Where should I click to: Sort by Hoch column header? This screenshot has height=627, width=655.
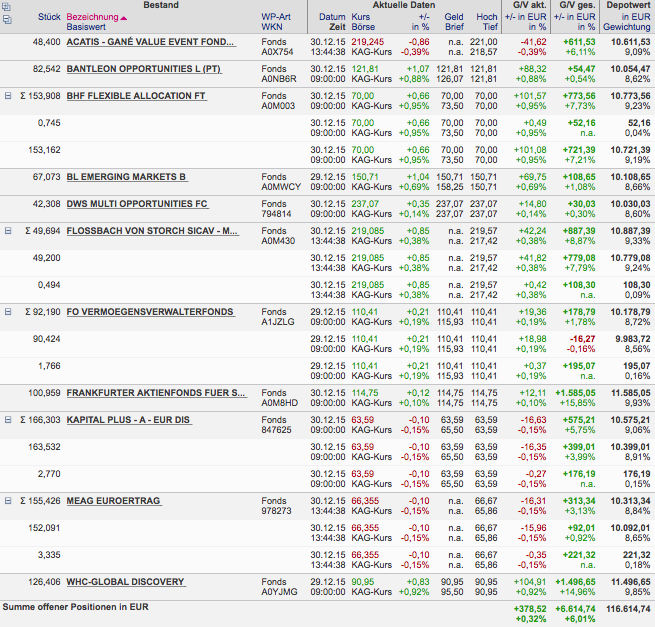coord(487,17)
